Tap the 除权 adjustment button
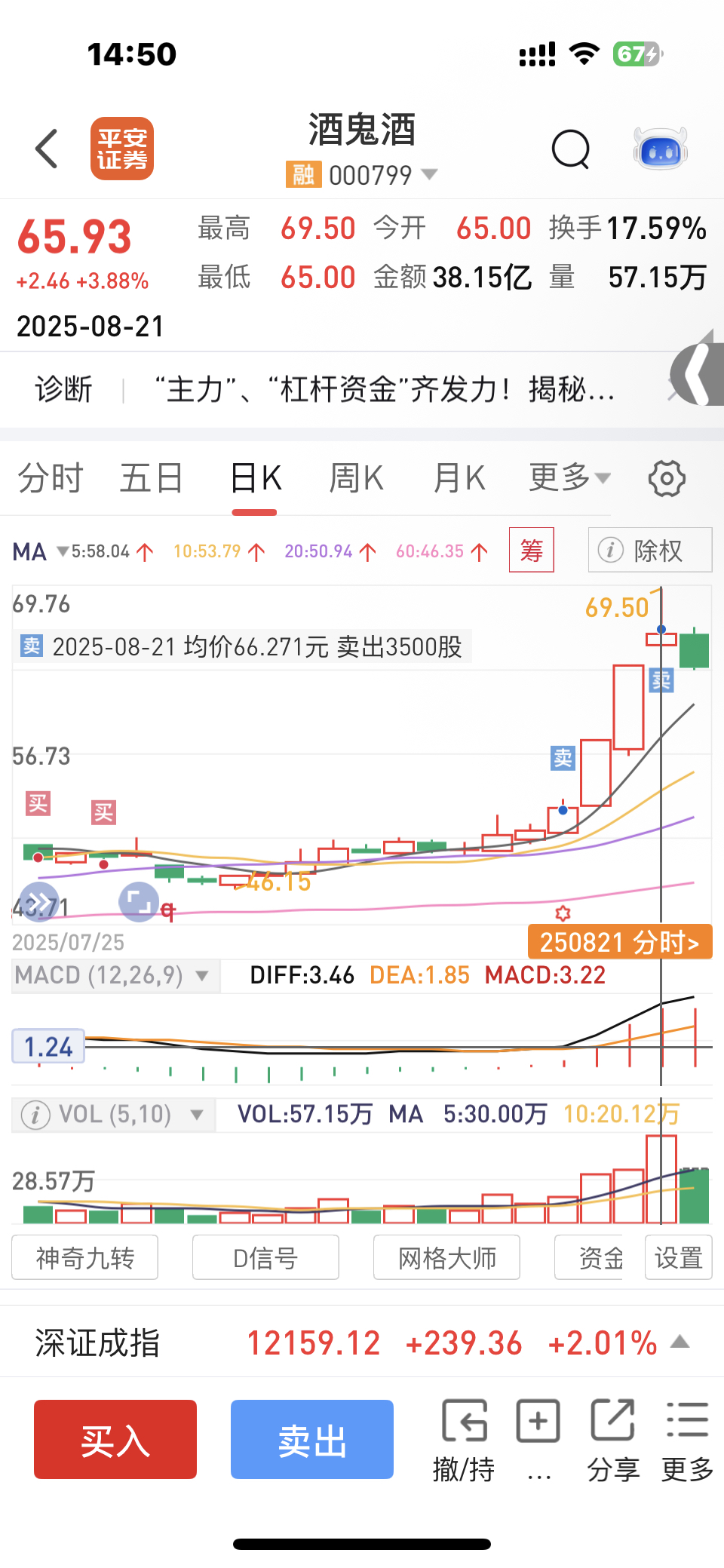This screenshot has width=724, height=1568. [650, 550]
